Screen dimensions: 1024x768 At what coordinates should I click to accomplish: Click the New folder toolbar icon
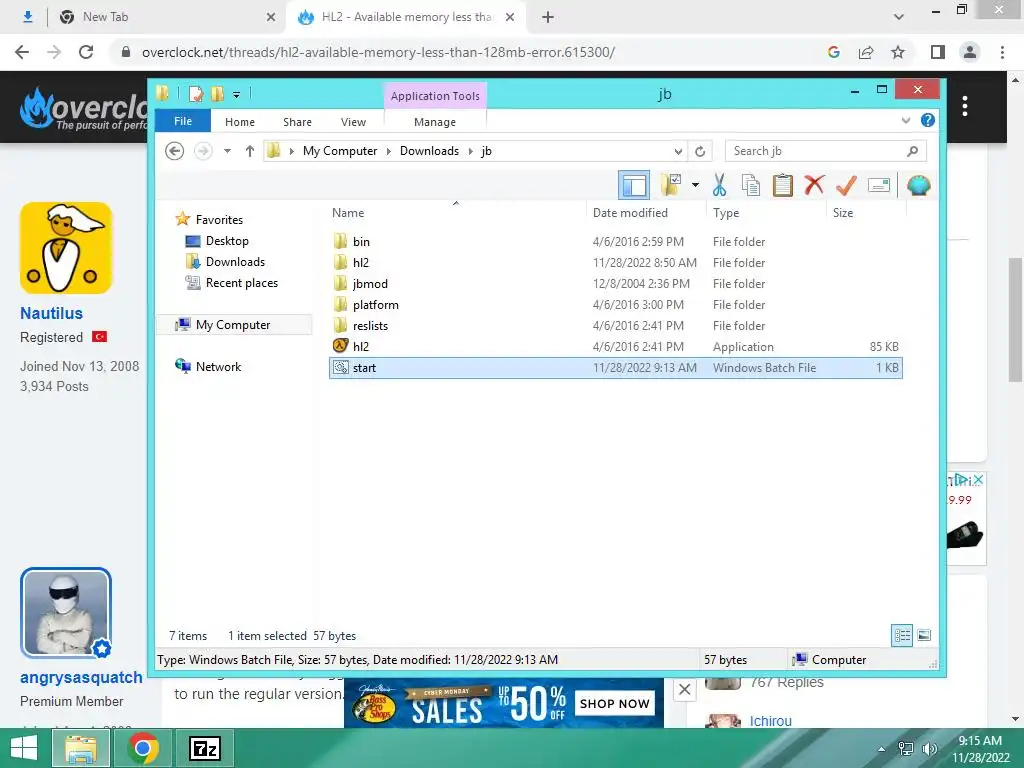click(671, 185)
